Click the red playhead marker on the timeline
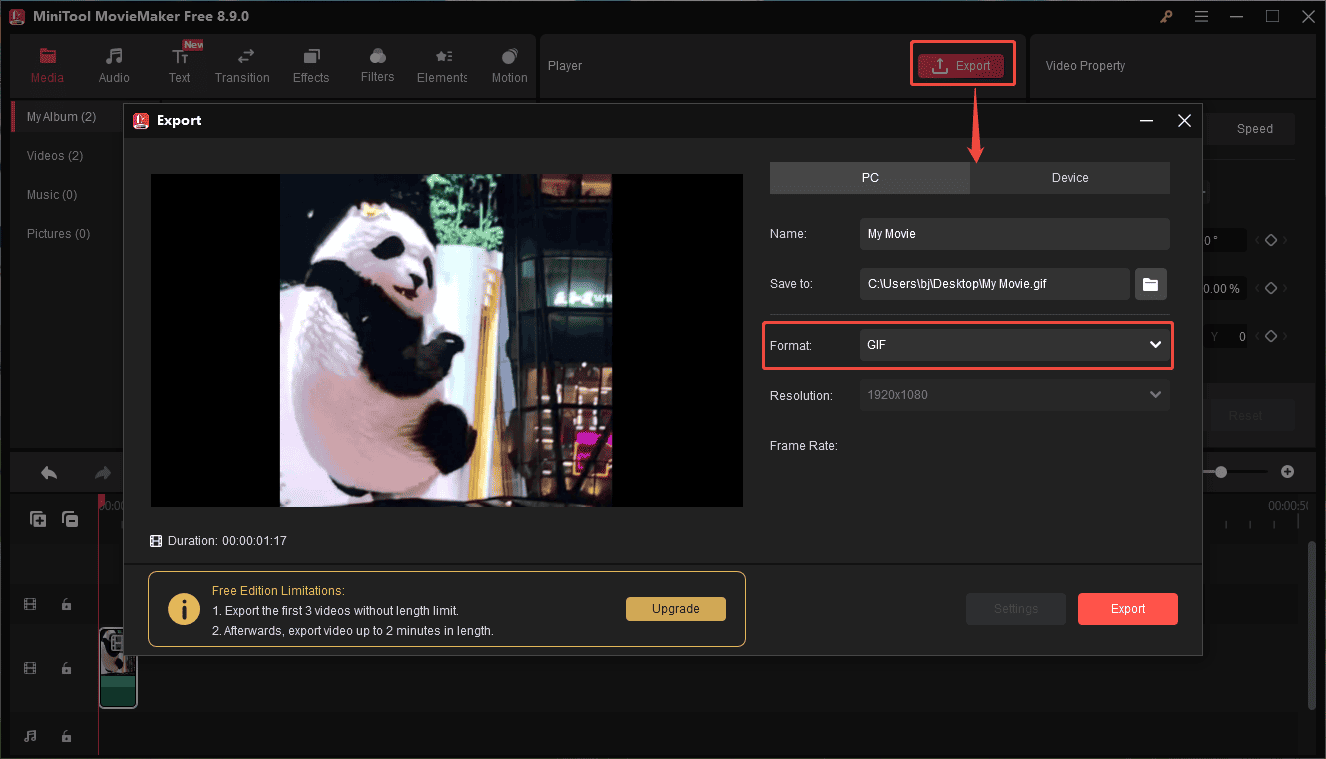 click(101, 499)
